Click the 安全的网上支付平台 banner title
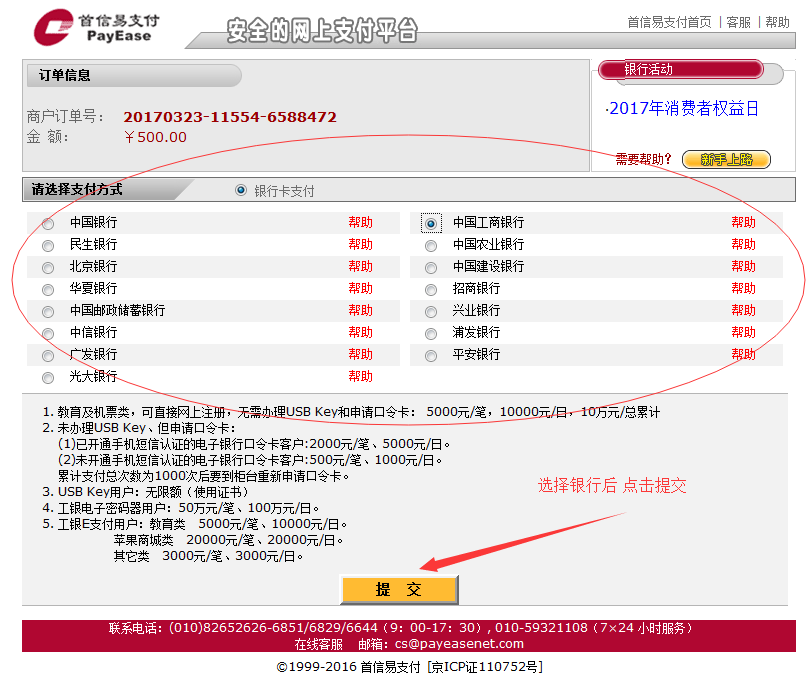809x684 pixels. (322, 30)
